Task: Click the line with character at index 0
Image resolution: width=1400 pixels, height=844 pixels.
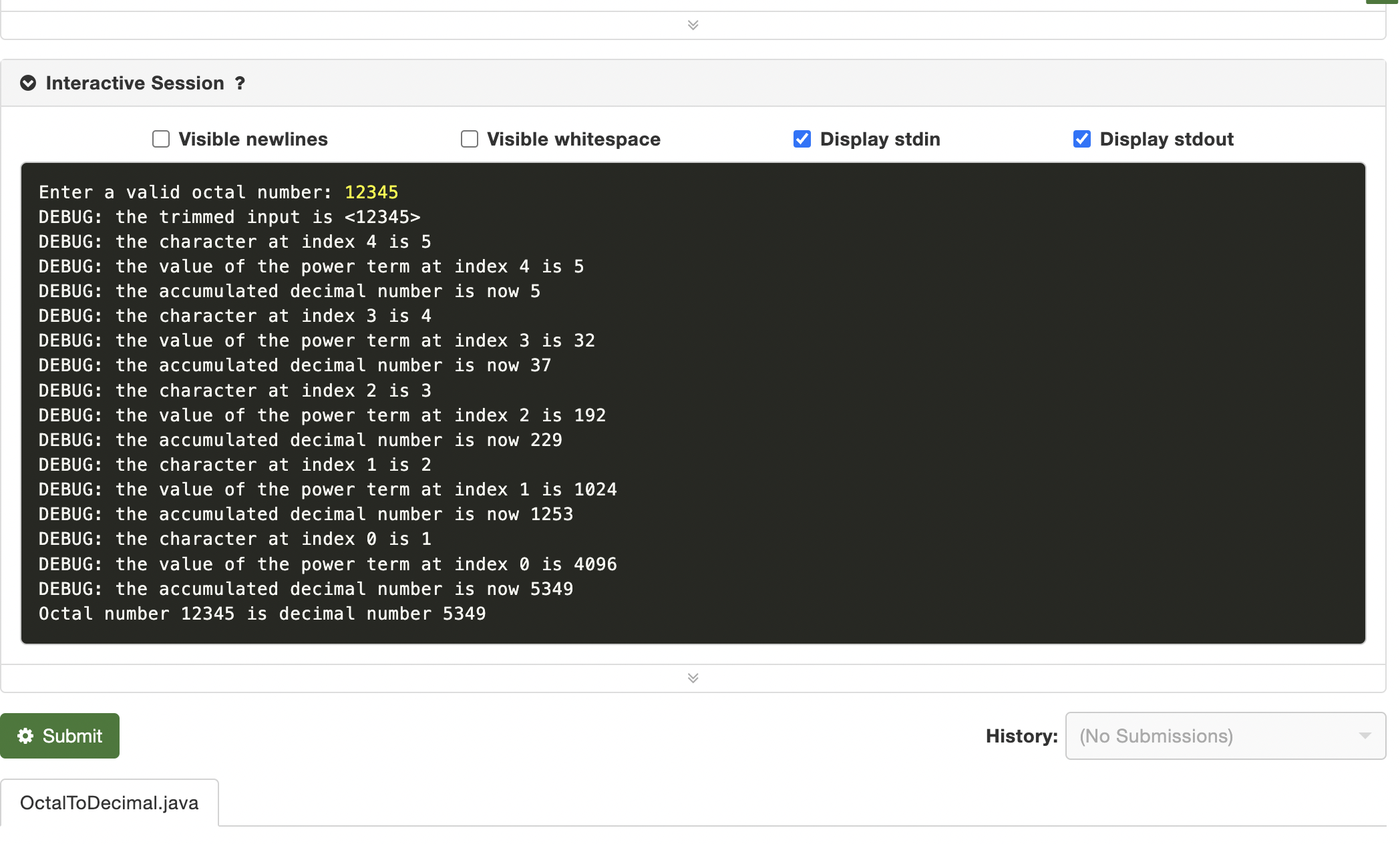Action: point(235,539)
